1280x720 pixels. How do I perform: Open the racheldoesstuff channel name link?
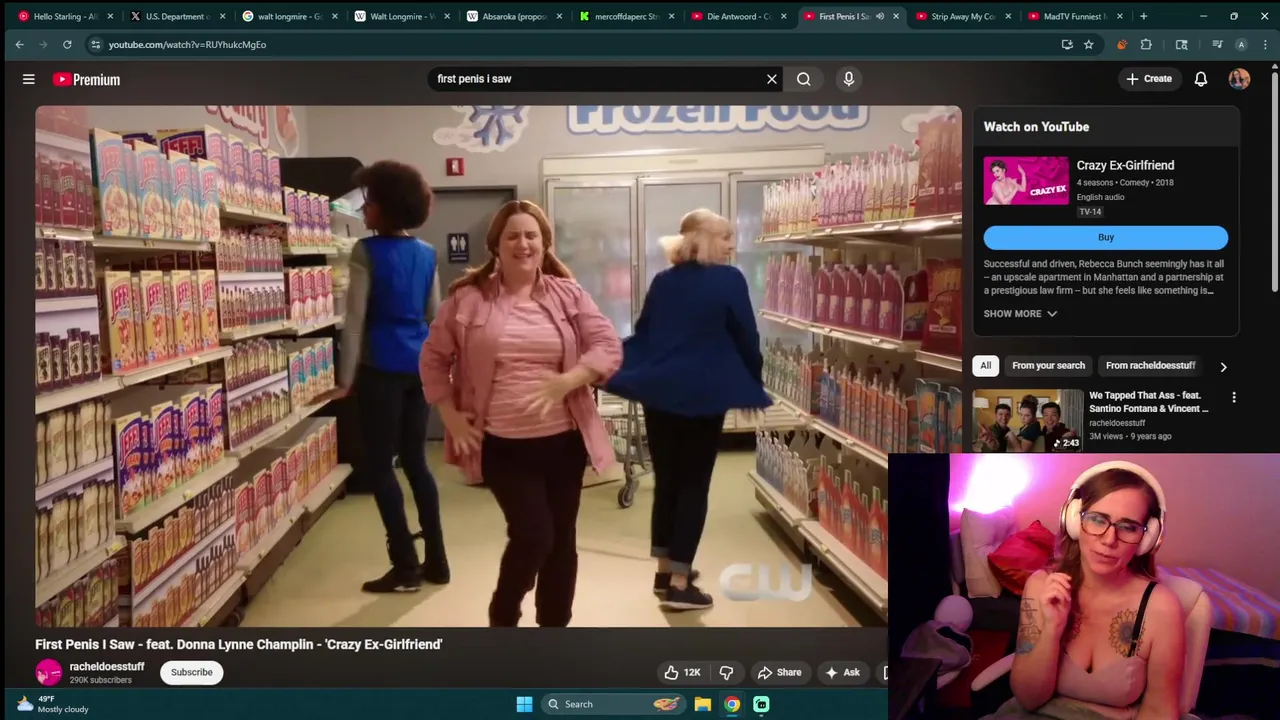[x=107, y=667]
